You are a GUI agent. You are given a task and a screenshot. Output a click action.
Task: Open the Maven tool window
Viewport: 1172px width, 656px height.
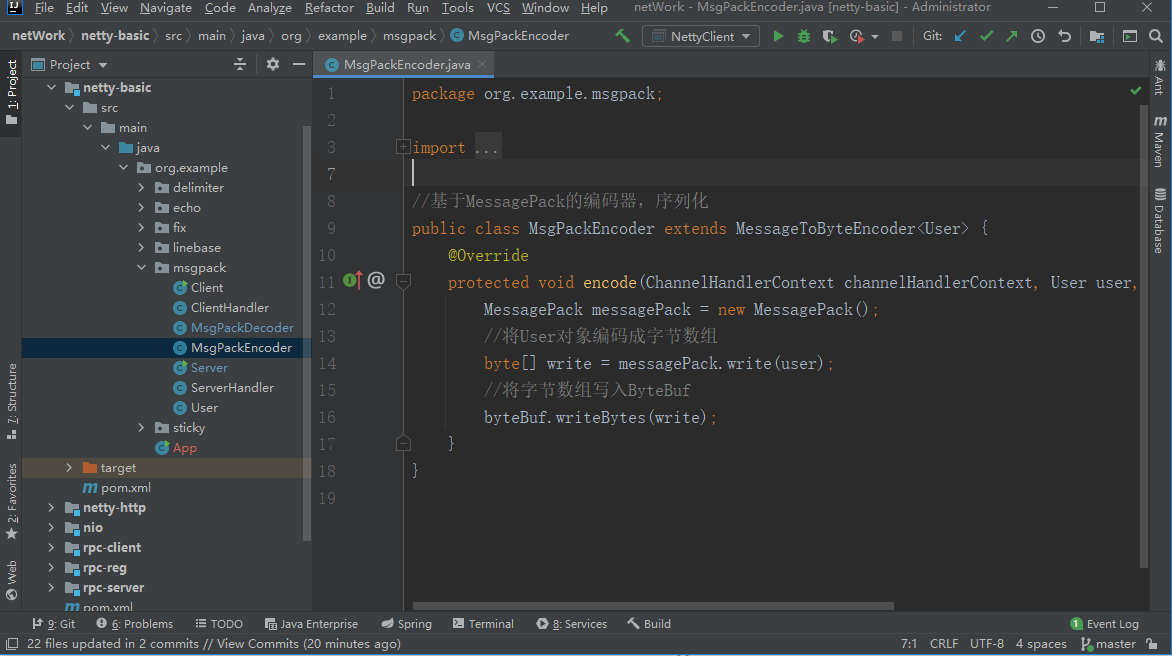pyautogui.click(x=1159, y=141)
